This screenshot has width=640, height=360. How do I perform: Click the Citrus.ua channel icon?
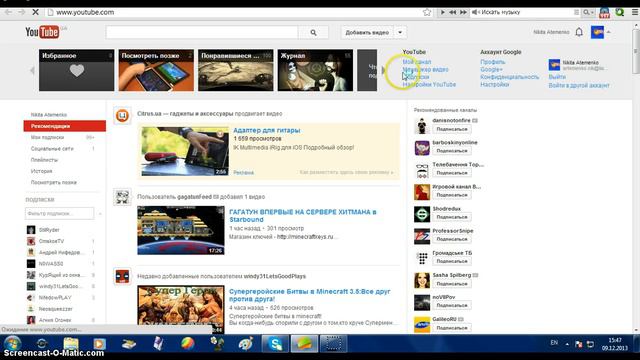pos(122,116)
